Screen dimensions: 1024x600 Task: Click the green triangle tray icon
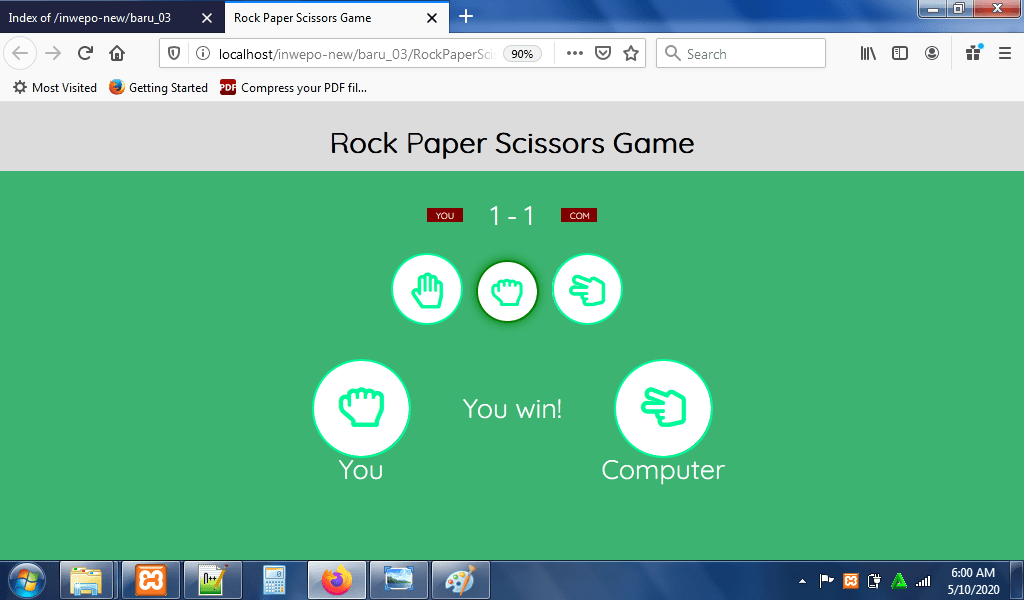point(899,580)
